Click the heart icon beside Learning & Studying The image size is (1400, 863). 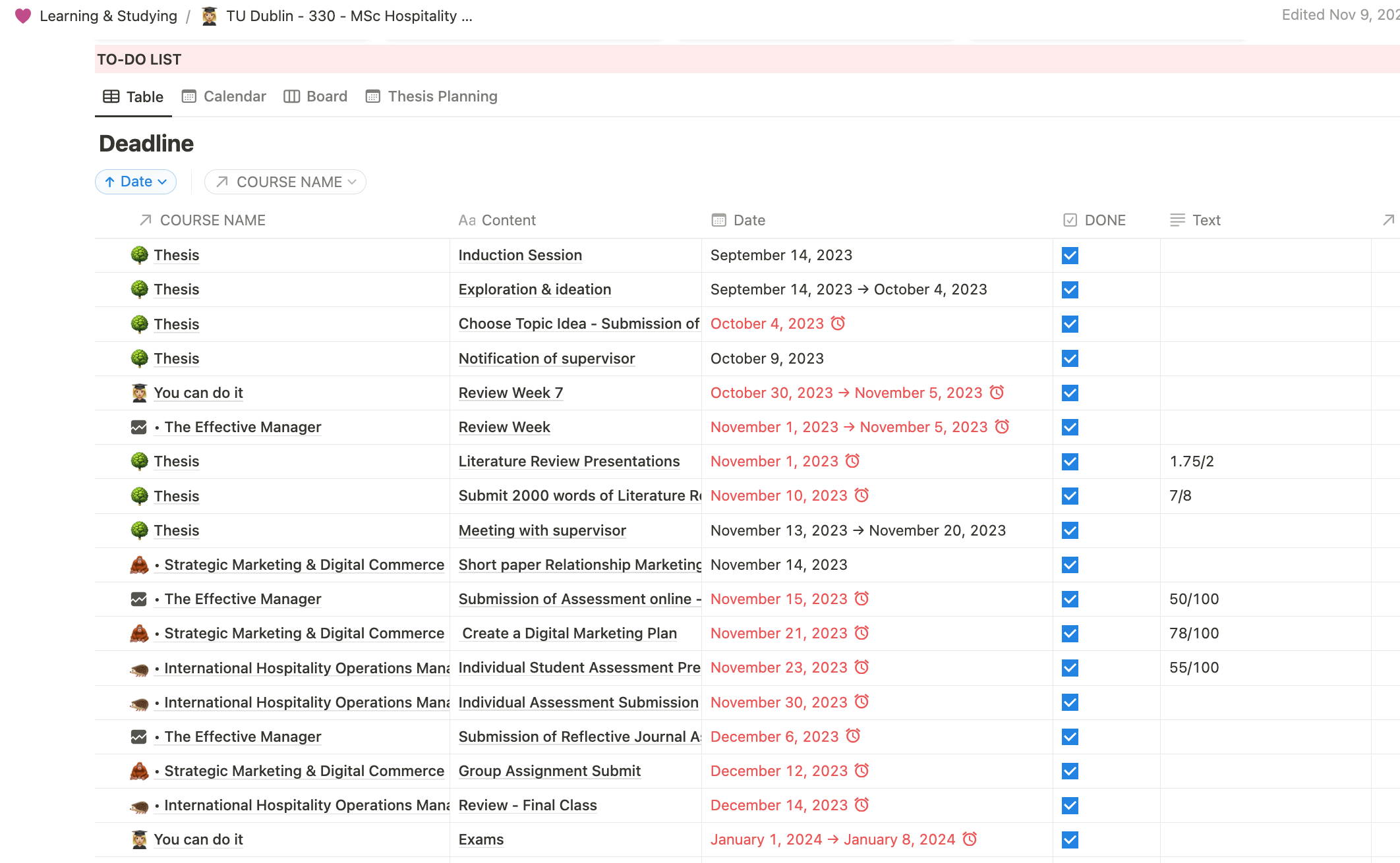point(23,16)
